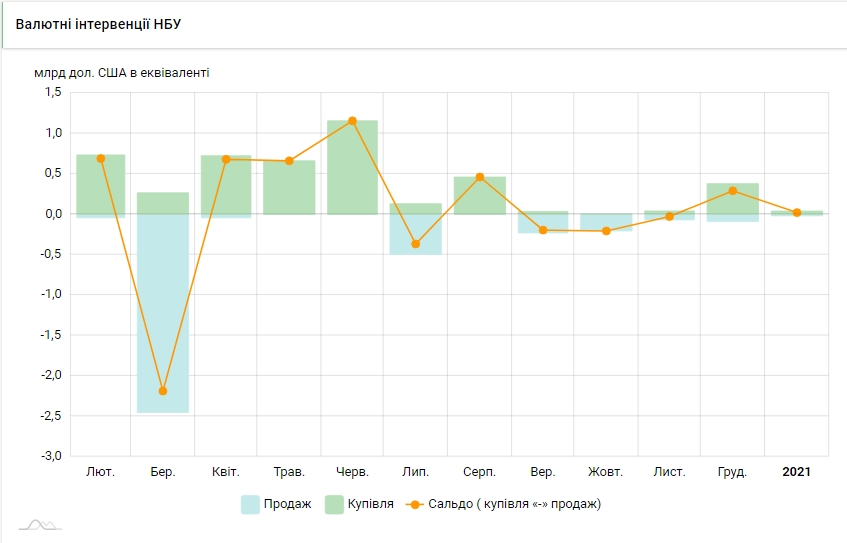Click the large blue sales bar for Бер.
The height and width of the screenshot is (543, 847).
pos(163,320)
